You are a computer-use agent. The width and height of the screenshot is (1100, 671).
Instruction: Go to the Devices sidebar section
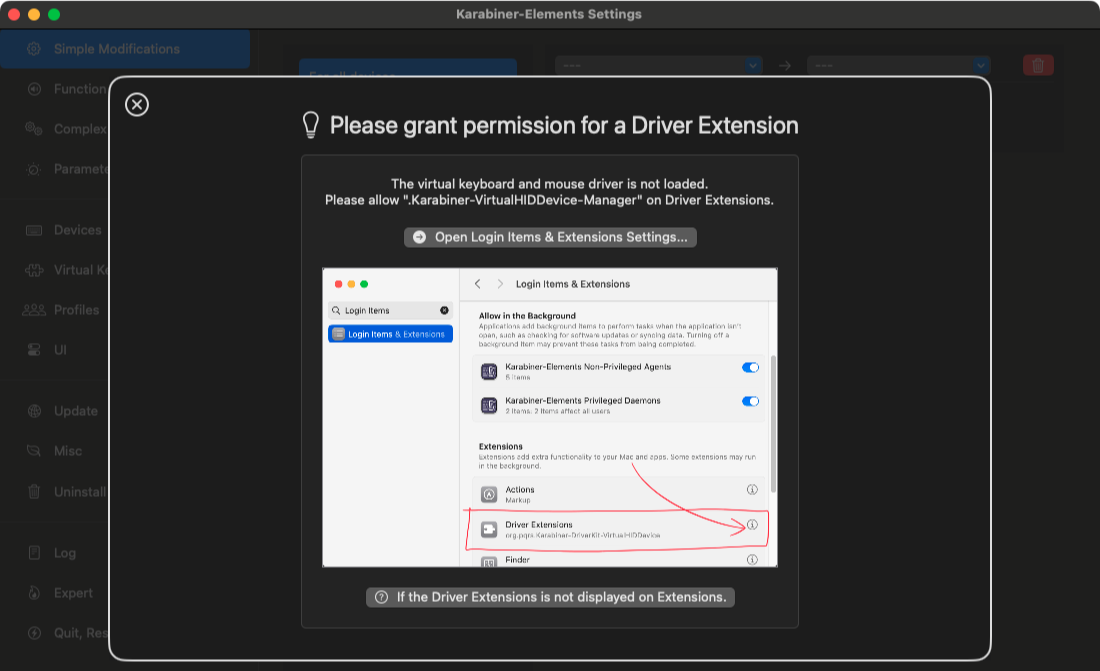(63, 230)
